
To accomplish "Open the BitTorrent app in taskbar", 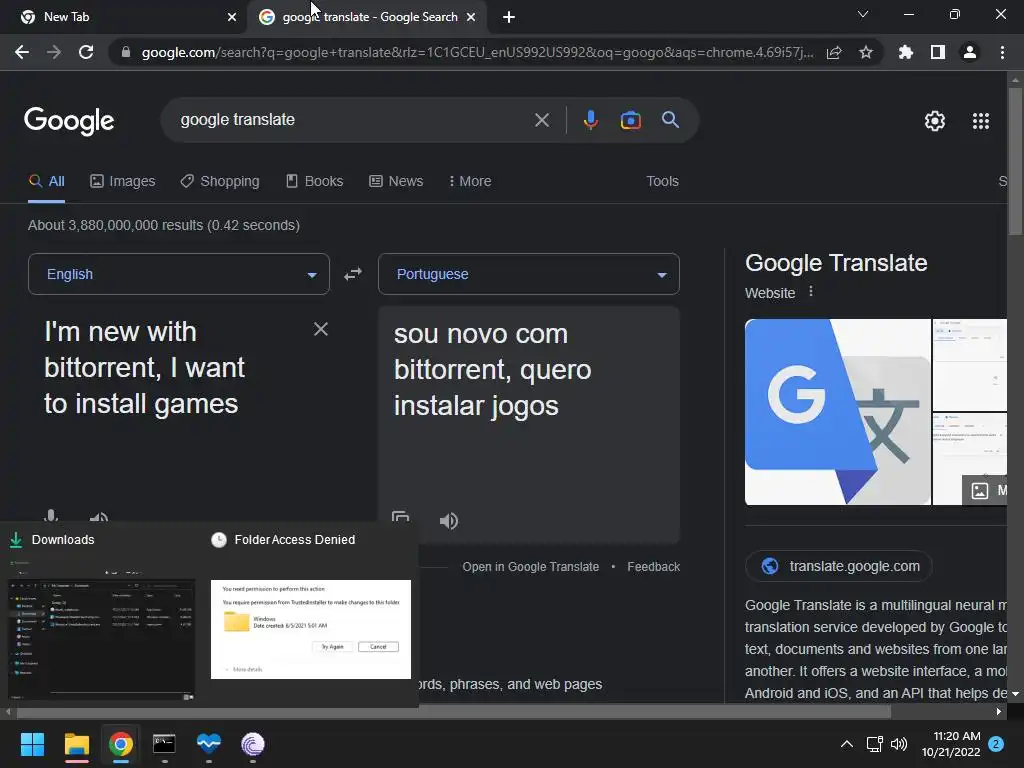I will point(253,744).
